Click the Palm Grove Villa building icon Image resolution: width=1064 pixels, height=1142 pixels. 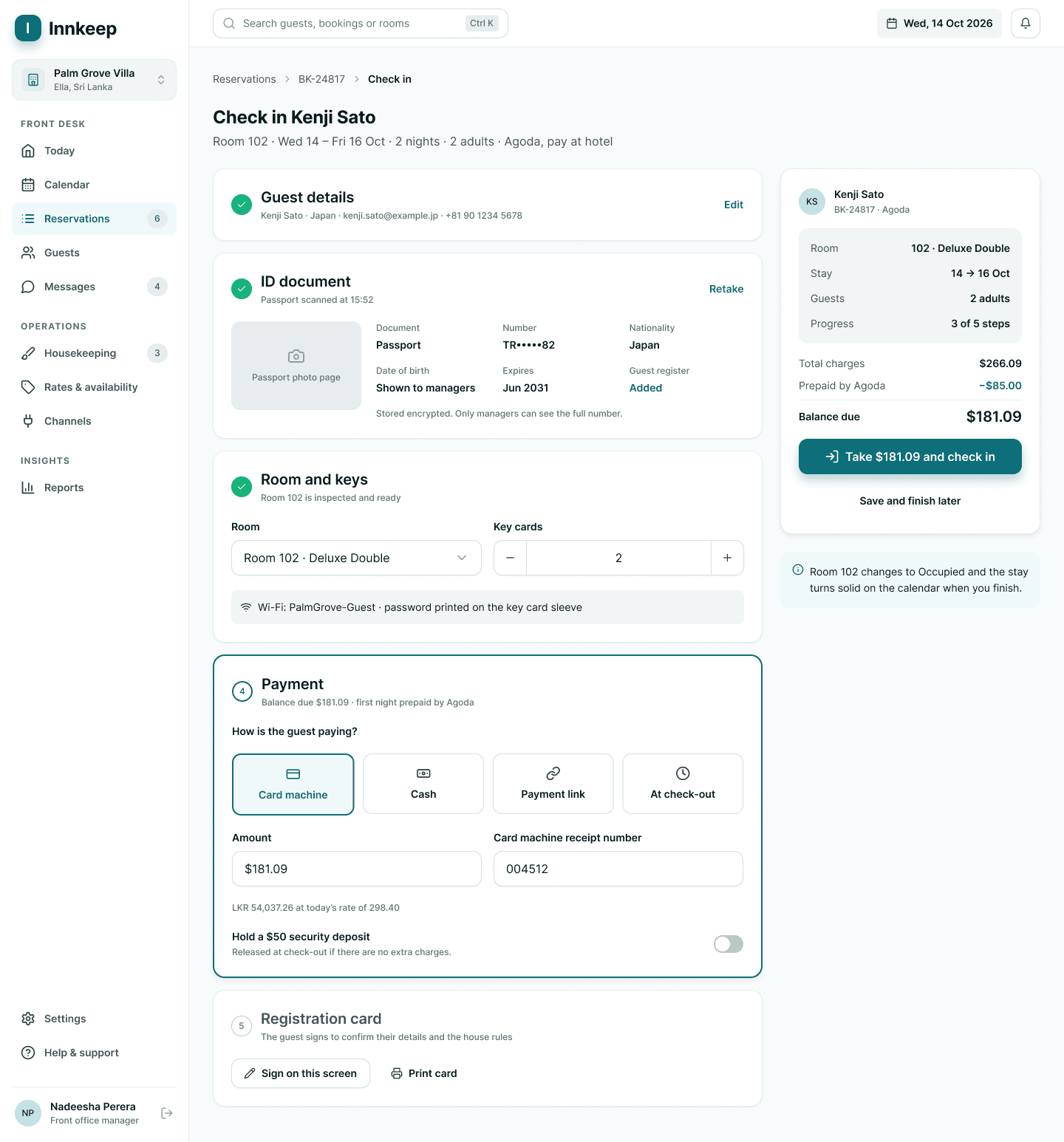[33, 80]
